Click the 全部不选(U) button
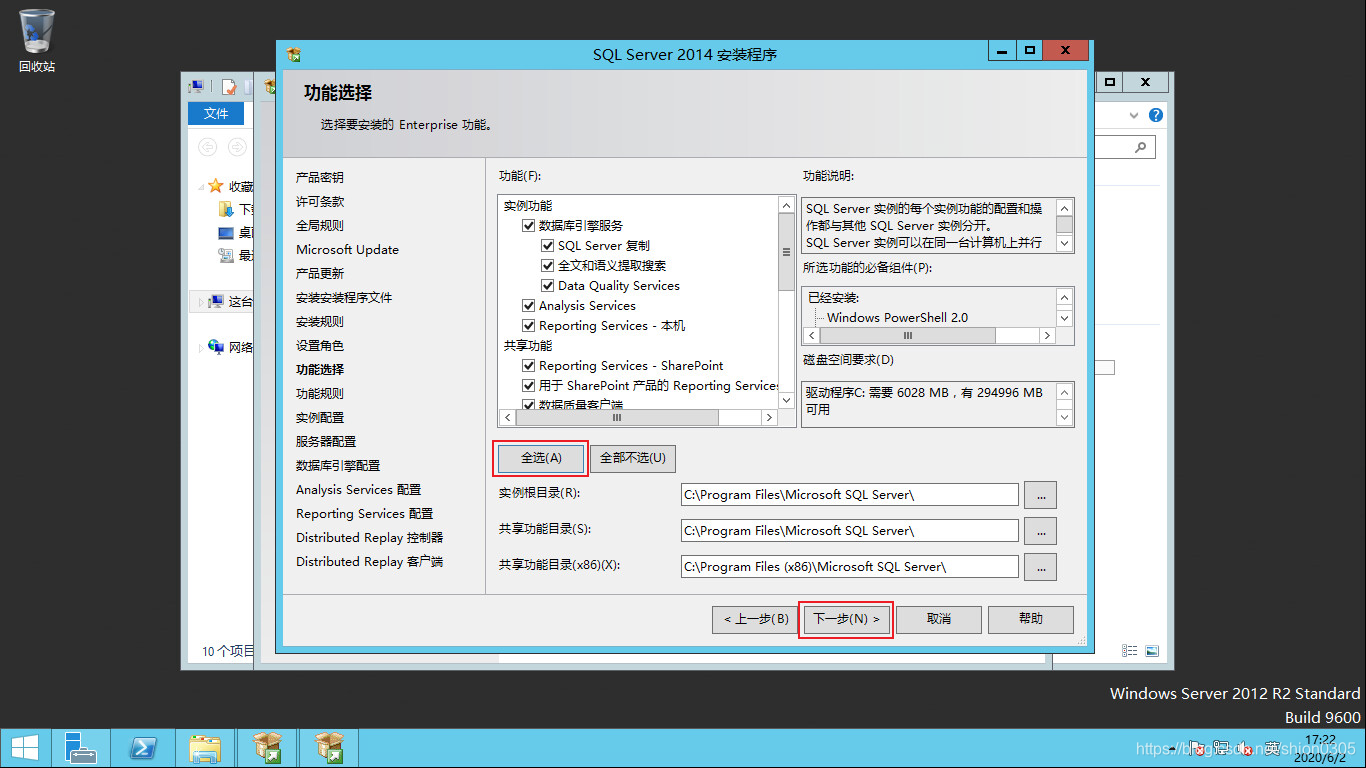 pos(633,458)
